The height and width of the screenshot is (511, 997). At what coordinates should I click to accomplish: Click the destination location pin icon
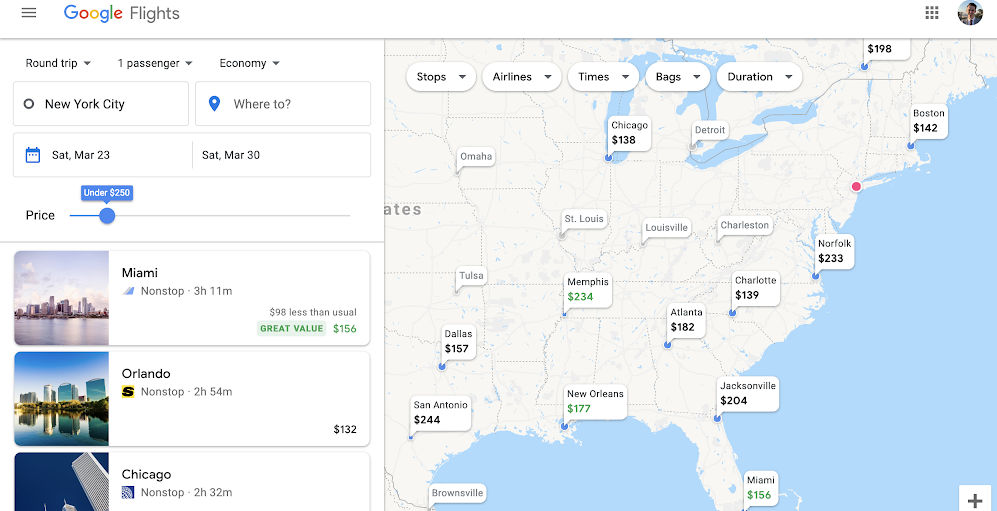pyautogui.click(x=214, y=104)
